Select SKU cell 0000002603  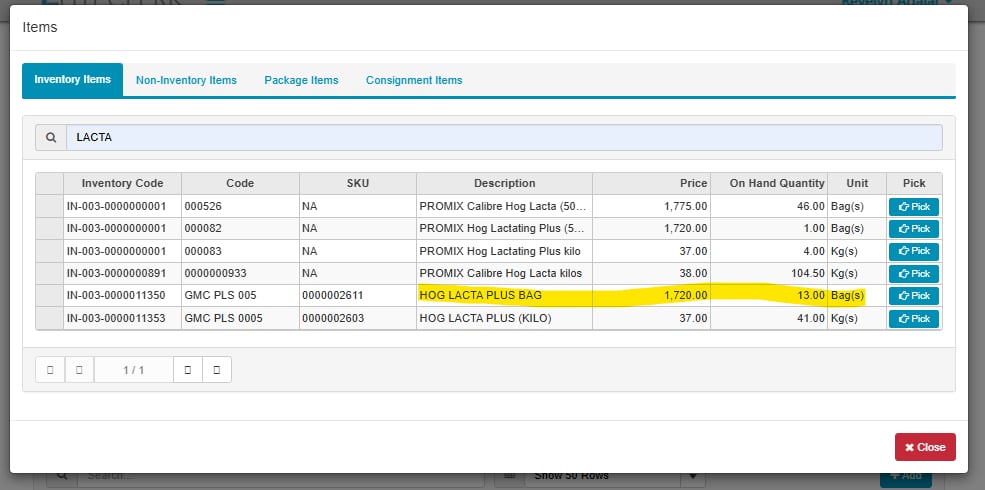pos(357,318)
